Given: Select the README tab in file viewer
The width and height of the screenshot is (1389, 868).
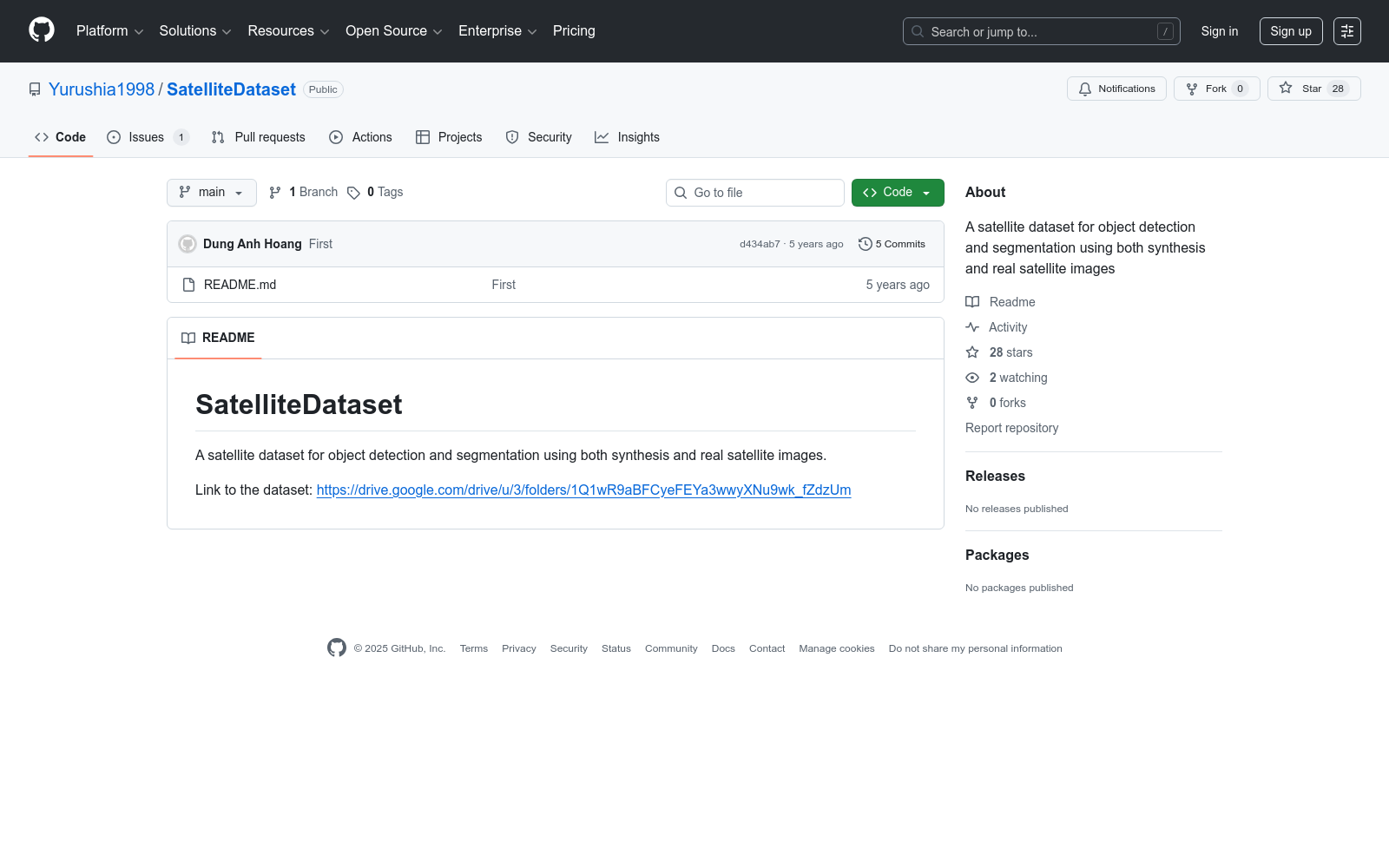Looking at the screenshot, I should point(218,338).
